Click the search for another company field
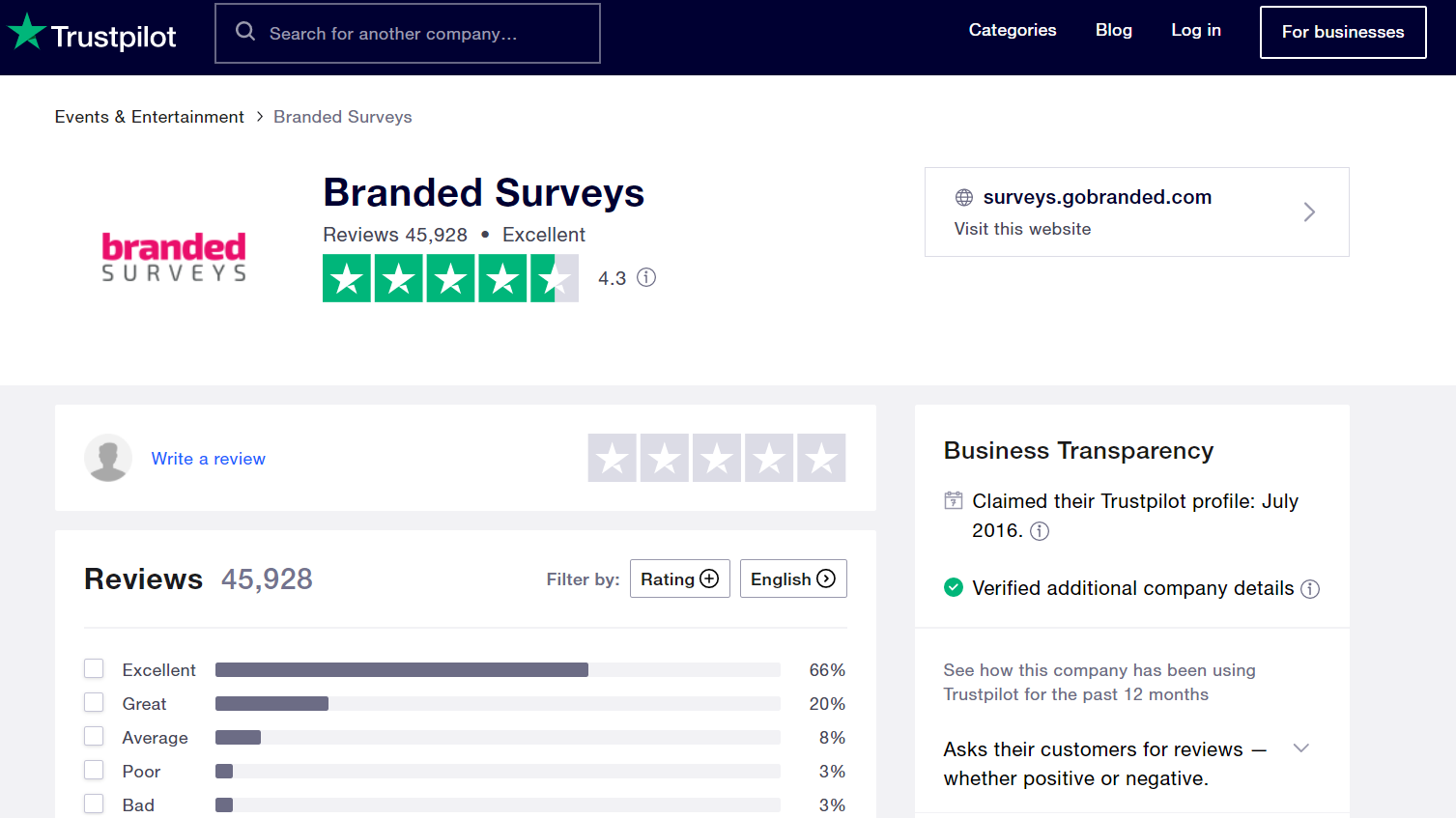Viewport: 1456px width, 818px height. [x=408, y=33]
